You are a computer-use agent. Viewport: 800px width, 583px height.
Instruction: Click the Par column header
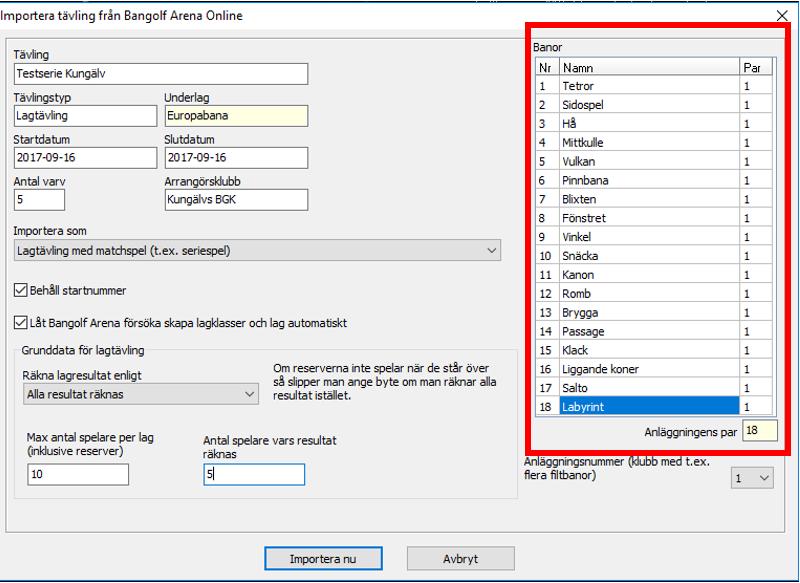point(756,67)
